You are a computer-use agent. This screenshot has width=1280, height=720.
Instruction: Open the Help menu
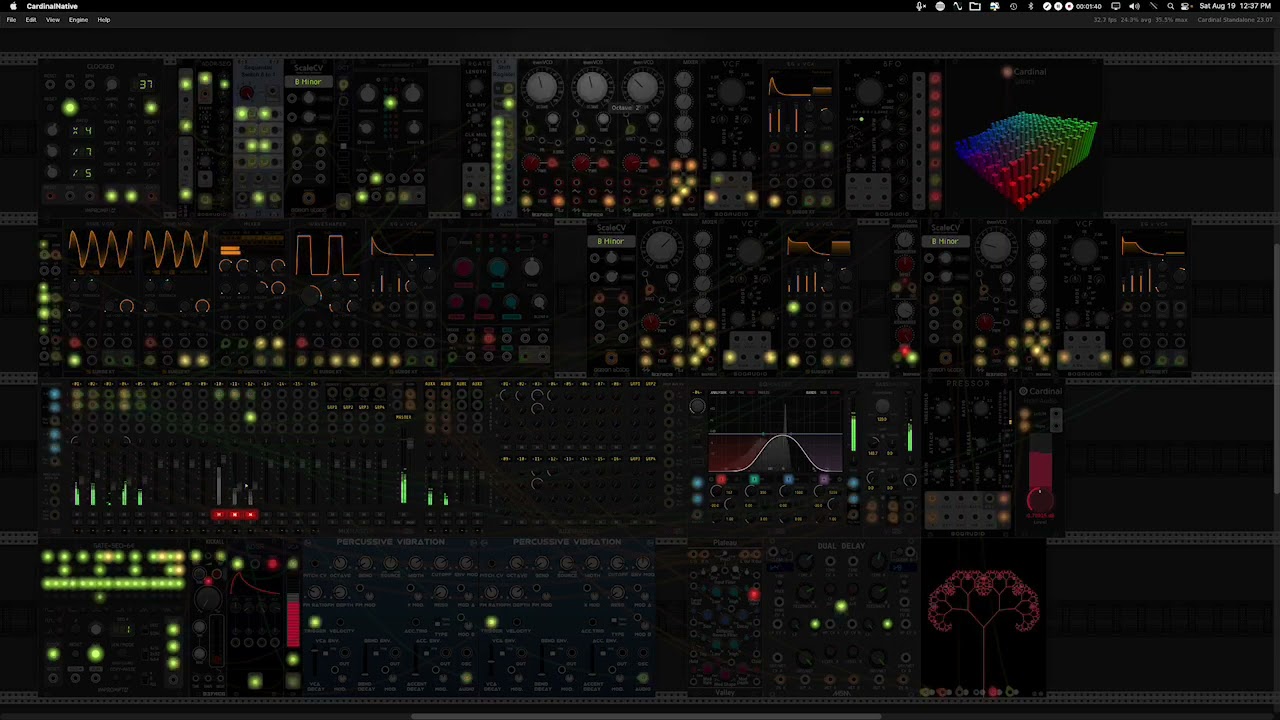pyautogui.click(x=104, y=20)
